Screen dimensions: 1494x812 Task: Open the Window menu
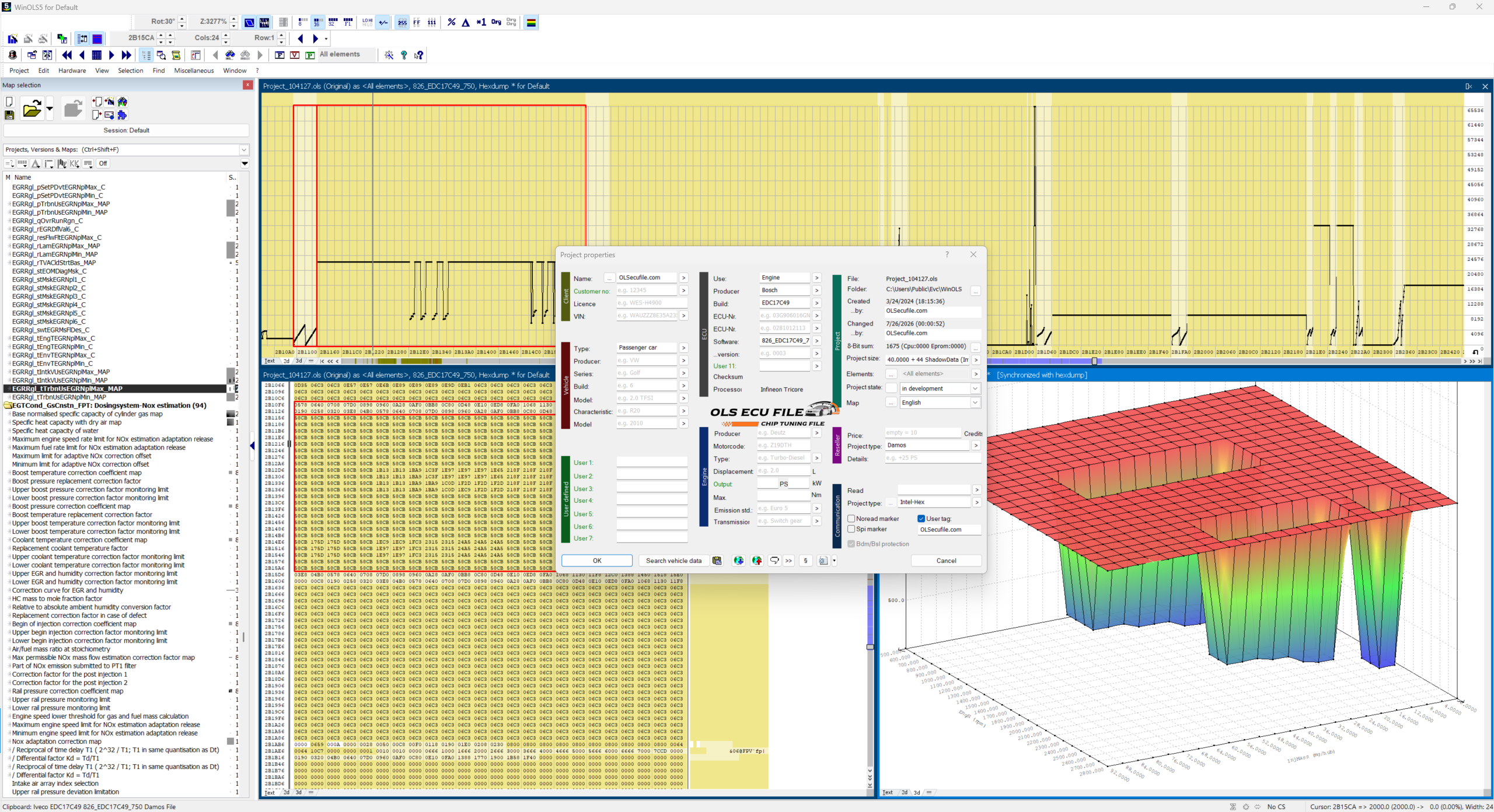point(235,71)
